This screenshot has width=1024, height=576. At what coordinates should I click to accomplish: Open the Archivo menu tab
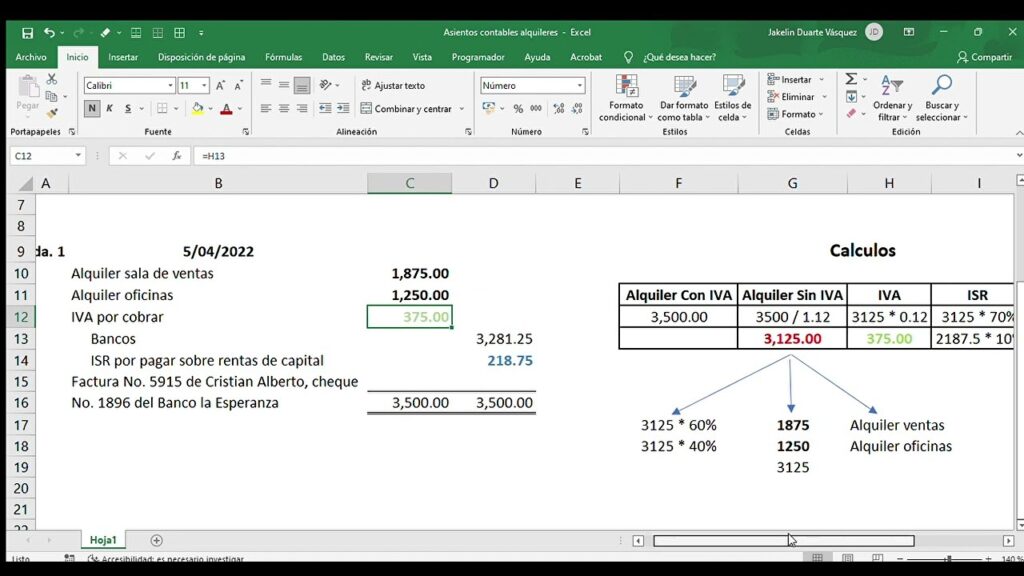31,57
